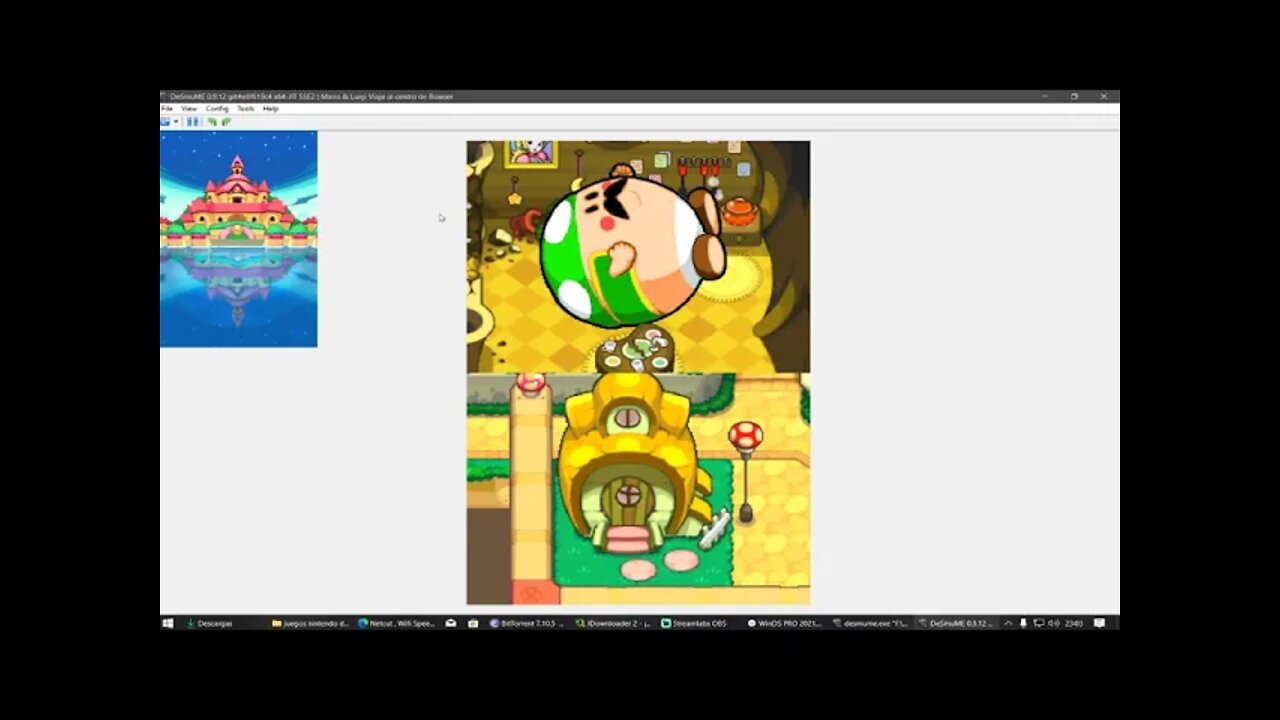Click the castle image thumbnail on the left
The width and height of the screenshot is (1280, 720).
(238, 239)
